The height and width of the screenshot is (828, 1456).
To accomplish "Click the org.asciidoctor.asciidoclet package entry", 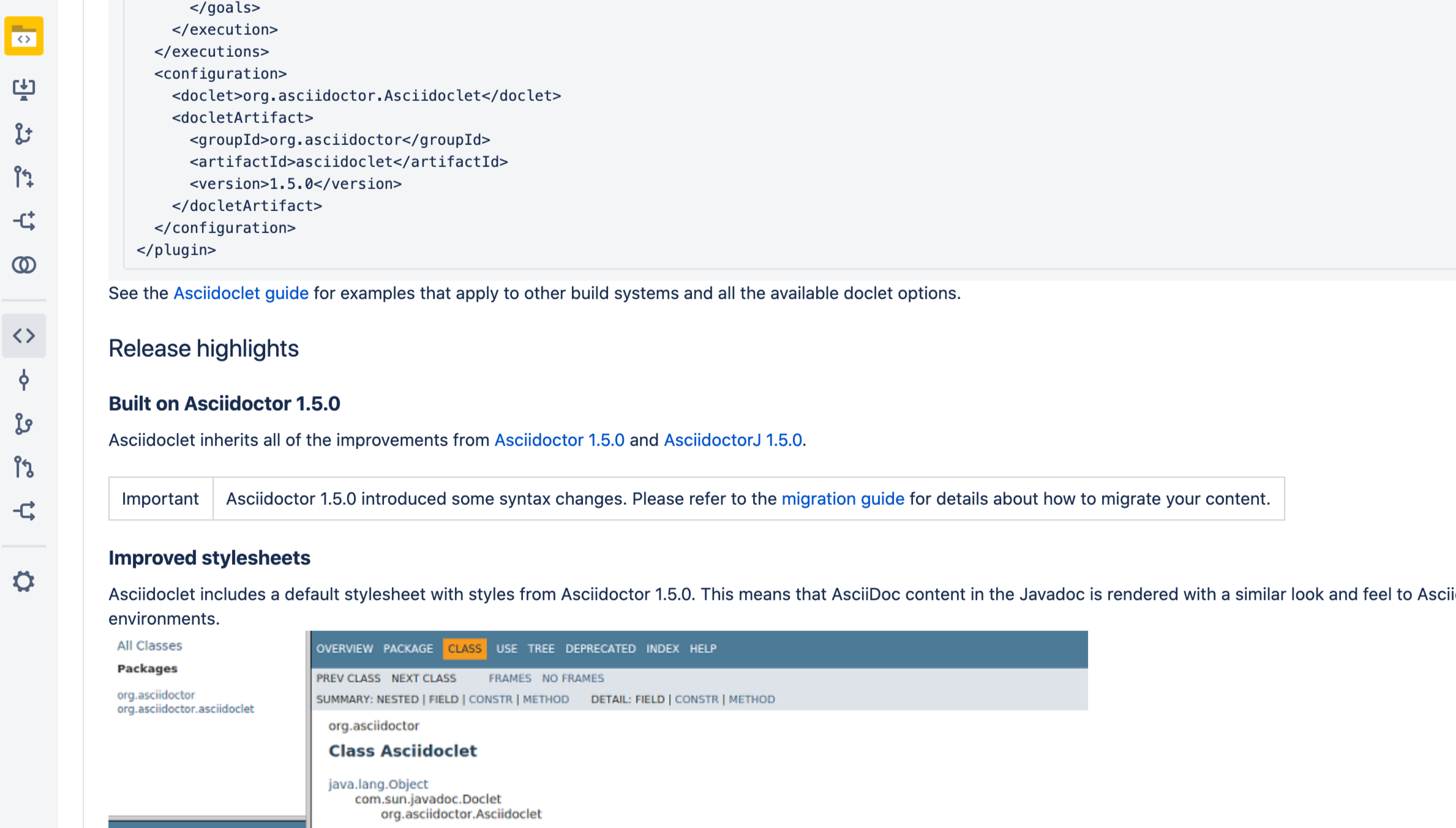I will coord(186,709).
